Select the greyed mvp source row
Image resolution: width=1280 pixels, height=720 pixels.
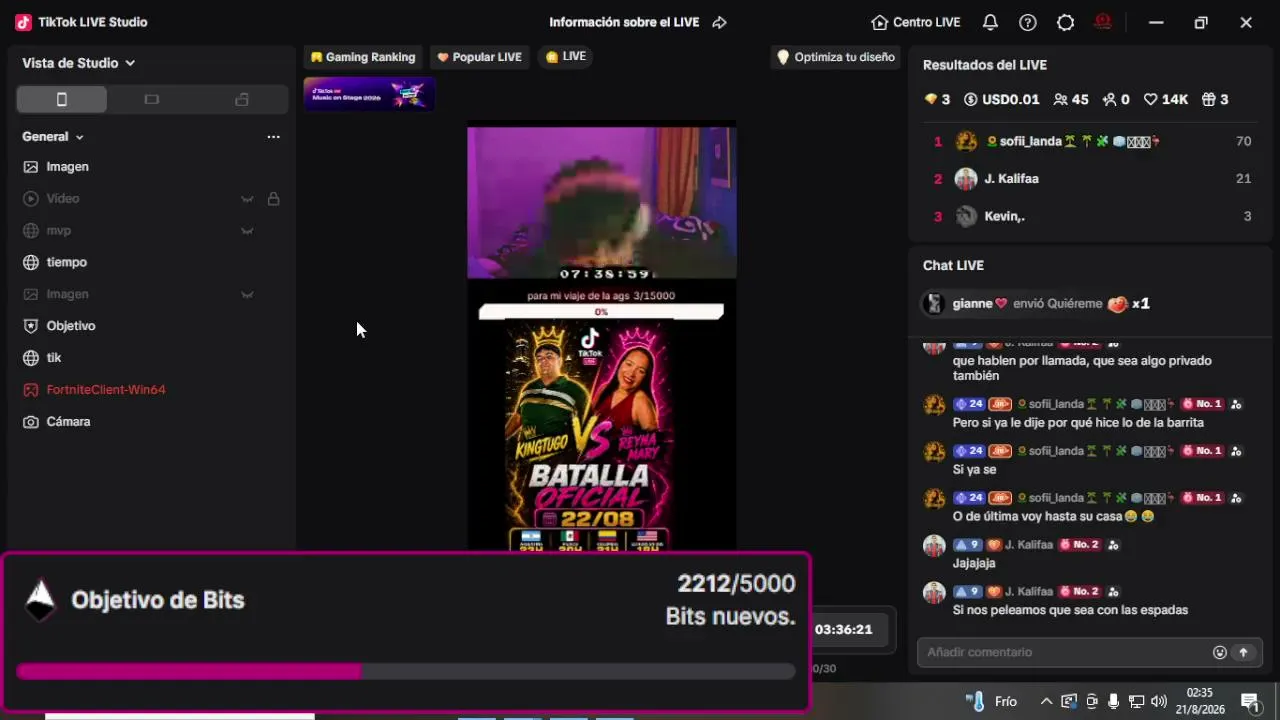point(152,231)
